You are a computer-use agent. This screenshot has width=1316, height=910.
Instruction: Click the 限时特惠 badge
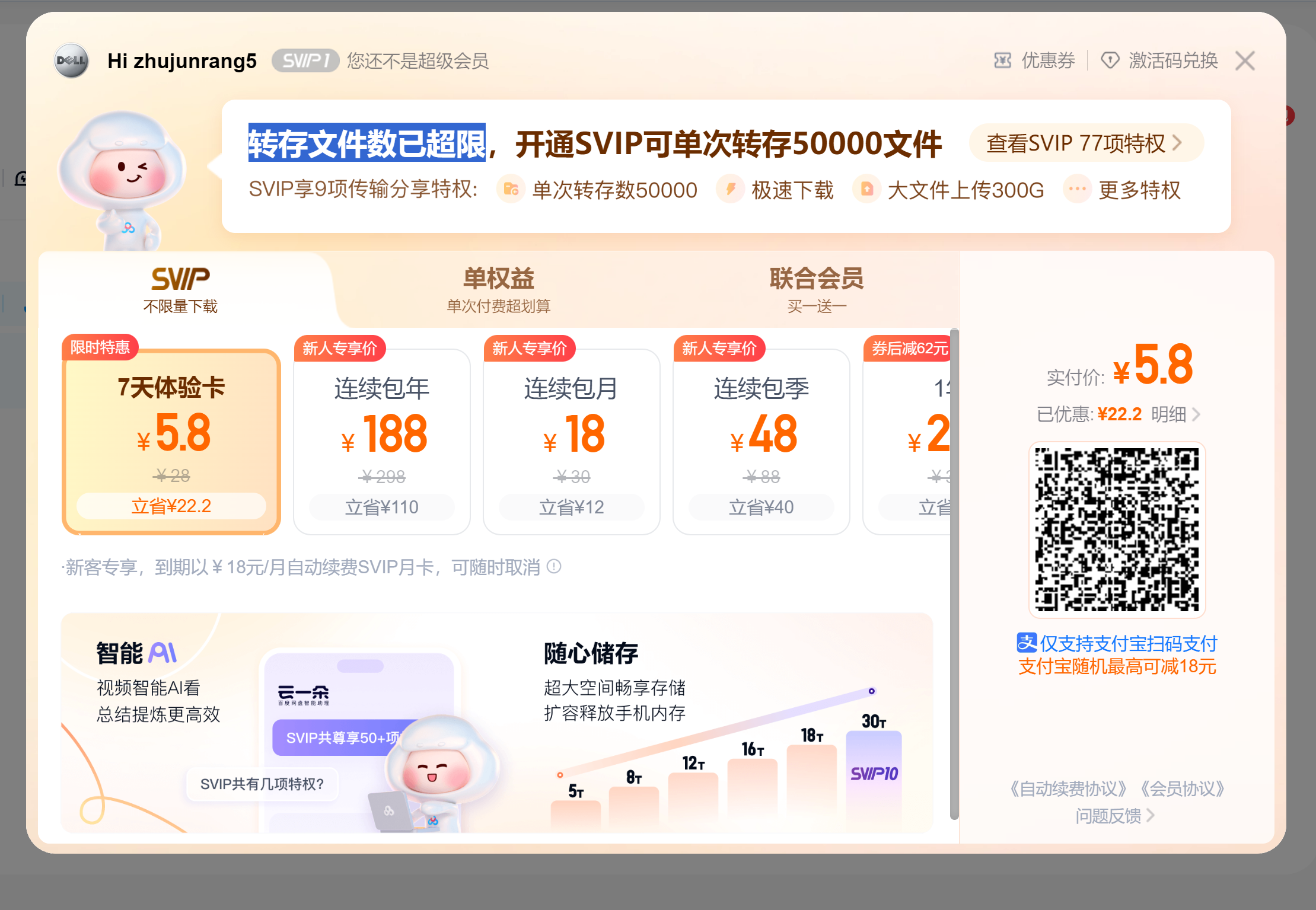pos(100,347)
